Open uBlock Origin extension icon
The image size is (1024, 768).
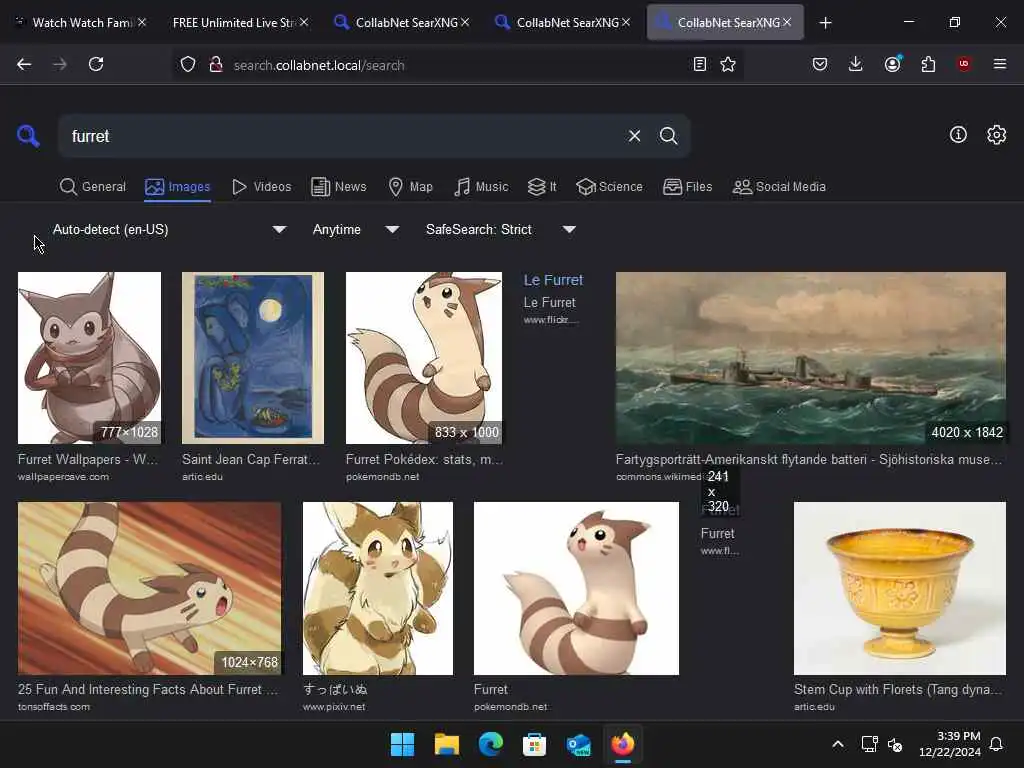[964, 64]
